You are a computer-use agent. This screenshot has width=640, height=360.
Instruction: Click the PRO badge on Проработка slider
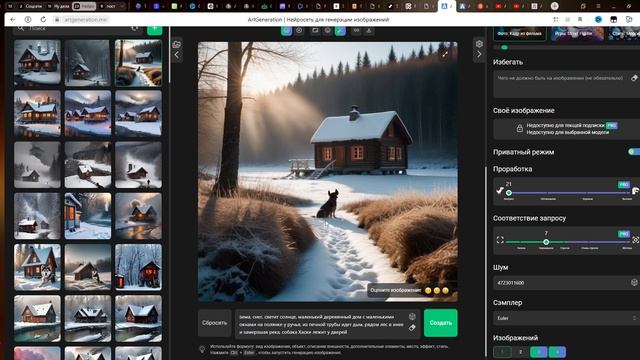[623, 184]
